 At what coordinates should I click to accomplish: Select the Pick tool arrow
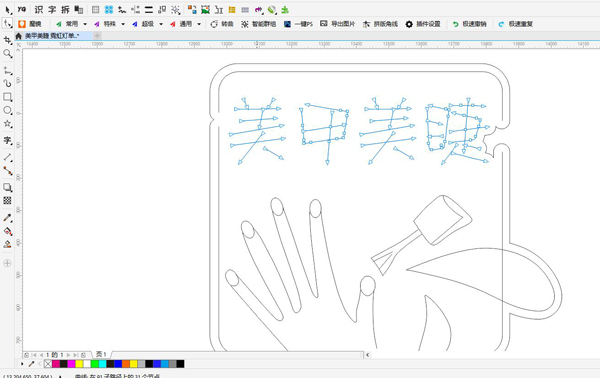[x=8, y=10]
